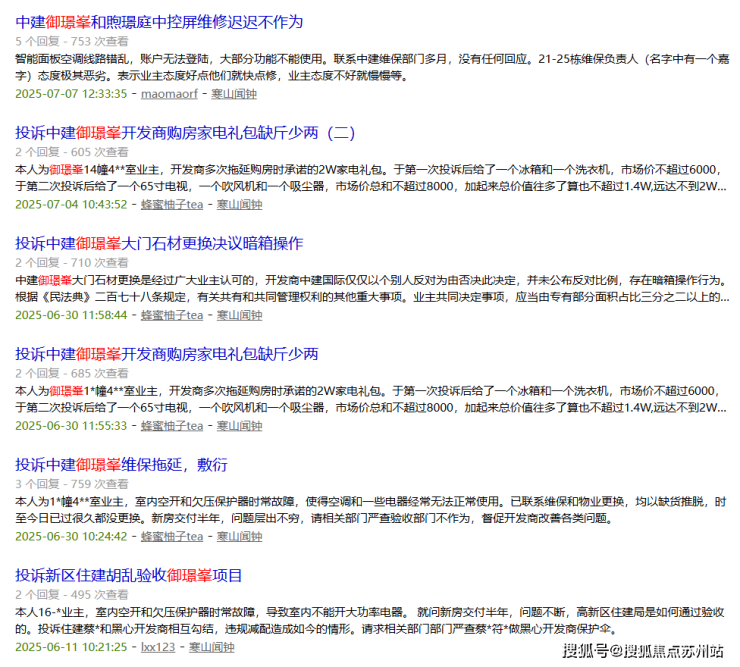
Task: Click stats '2 个回复 - 605 次查看'
Action: click(72, 152)
